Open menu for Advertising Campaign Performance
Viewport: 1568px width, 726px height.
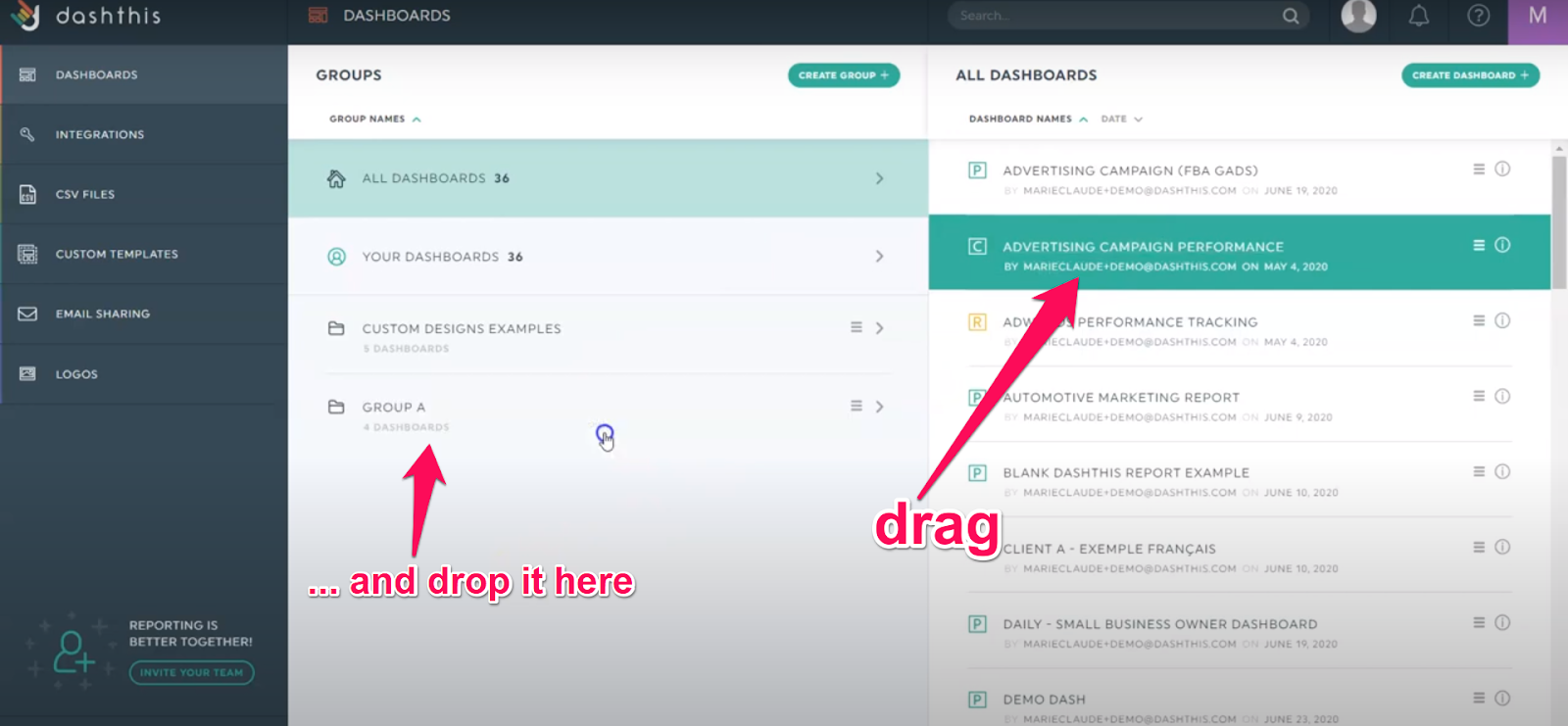[x=1479, y=245]
